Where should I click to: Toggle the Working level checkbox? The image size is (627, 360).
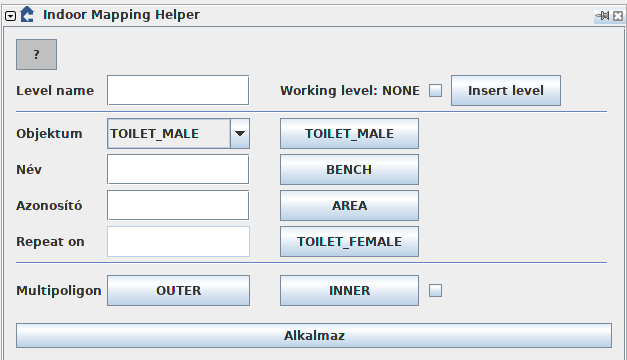(435, 90)
